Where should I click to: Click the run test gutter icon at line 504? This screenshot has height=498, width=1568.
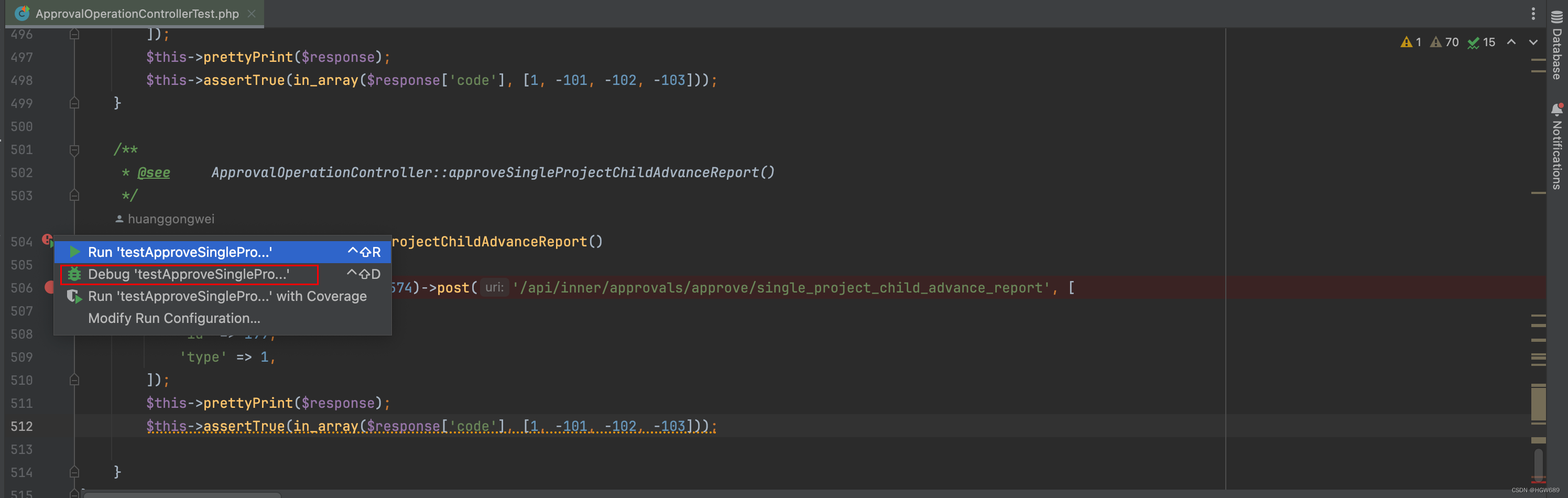[48, 240]
